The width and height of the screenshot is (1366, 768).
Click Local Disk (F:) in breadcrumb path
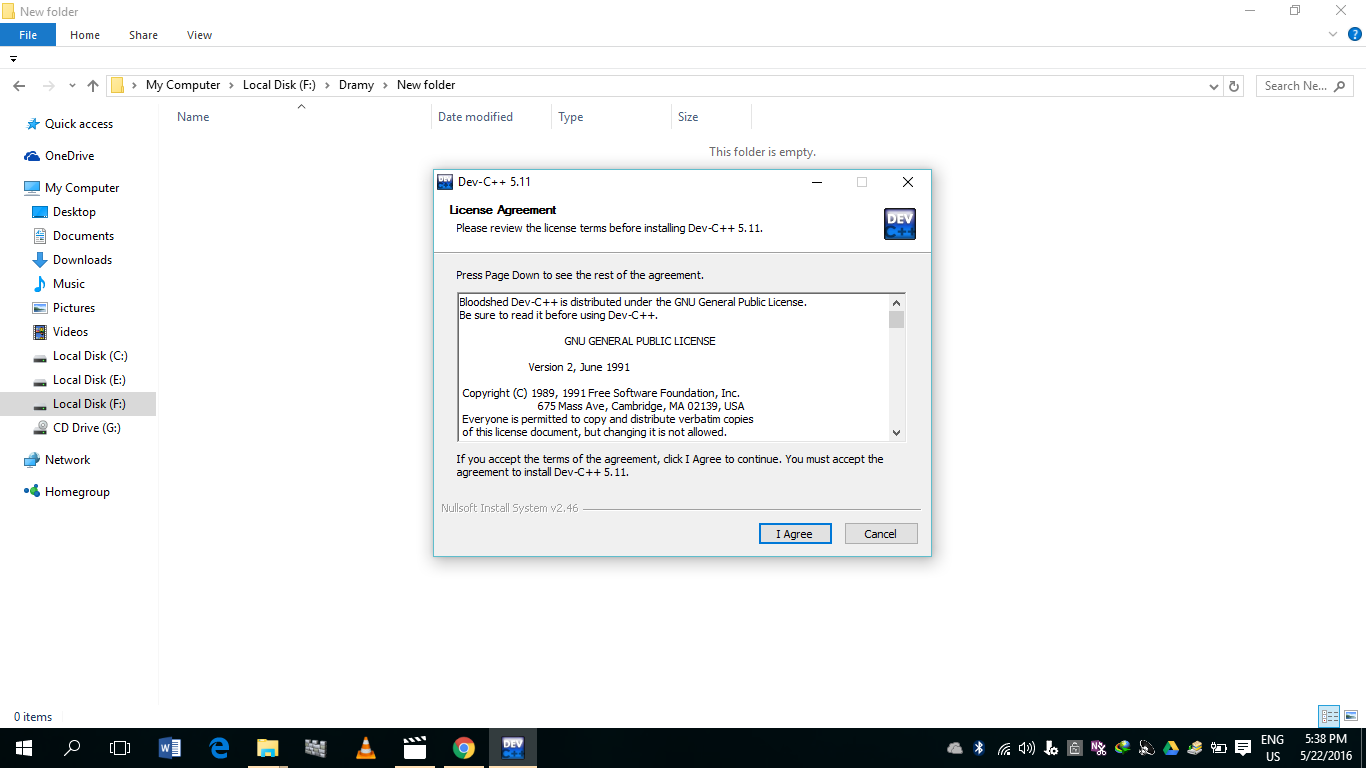coord(279,85)
